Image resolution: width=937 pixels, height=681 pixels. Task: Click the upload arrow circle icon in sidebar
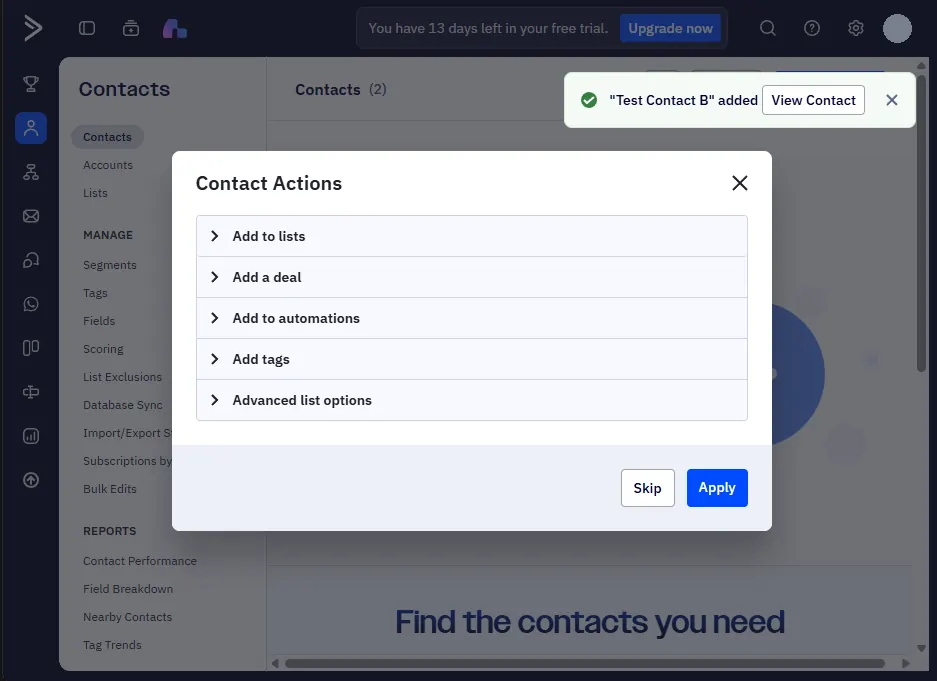click(x=31, y=480)
